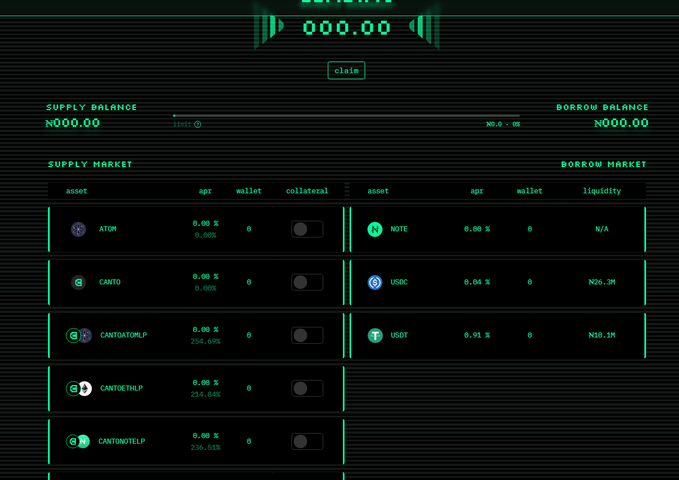Click the borrow limit progress bar
Viewport: 679px width, 480px height.
(x=346, y=116)
